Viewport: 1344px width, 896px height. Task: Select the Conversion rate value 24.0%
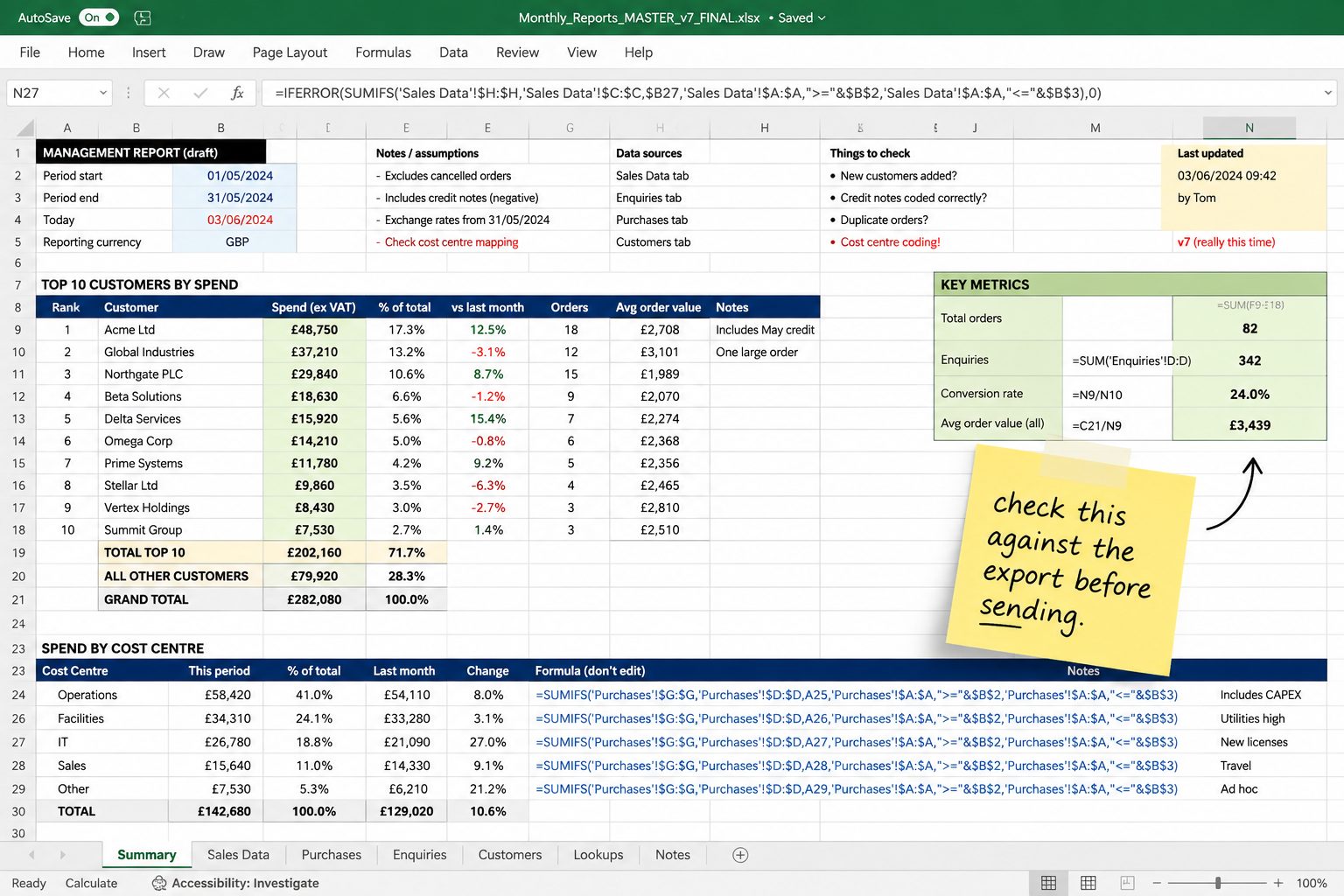[x=1249, y=395]
